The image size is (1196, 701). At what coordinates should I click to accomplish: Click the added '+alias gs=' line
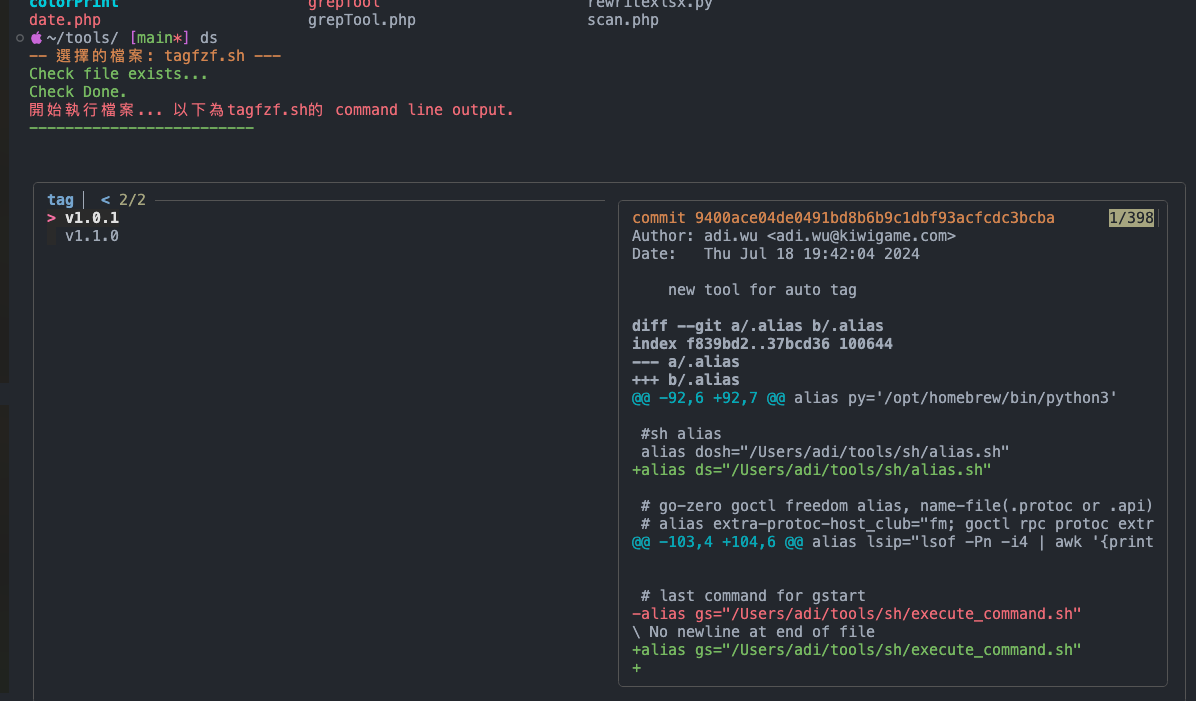click(x=856, y=650)
